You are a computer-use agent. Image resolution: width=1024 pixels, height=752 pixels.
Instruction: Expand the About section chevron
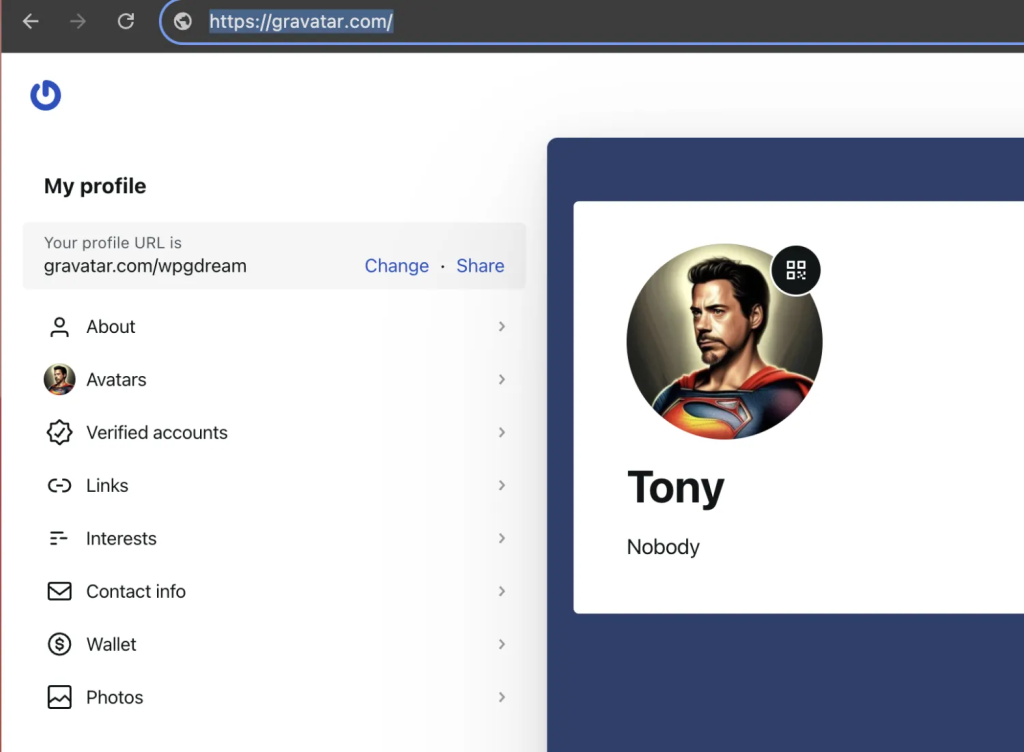pyautogui.click(x=502, y=326)
